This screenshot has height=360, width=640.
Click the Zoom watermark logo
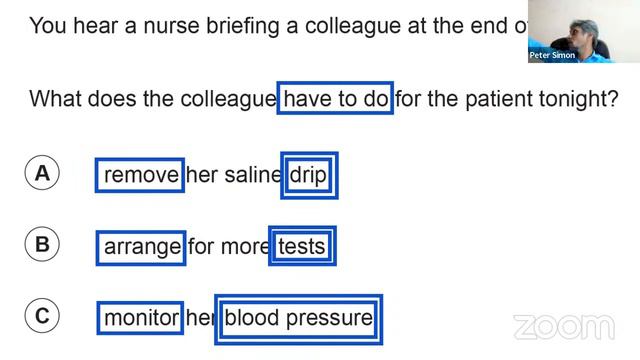(564, 327)
